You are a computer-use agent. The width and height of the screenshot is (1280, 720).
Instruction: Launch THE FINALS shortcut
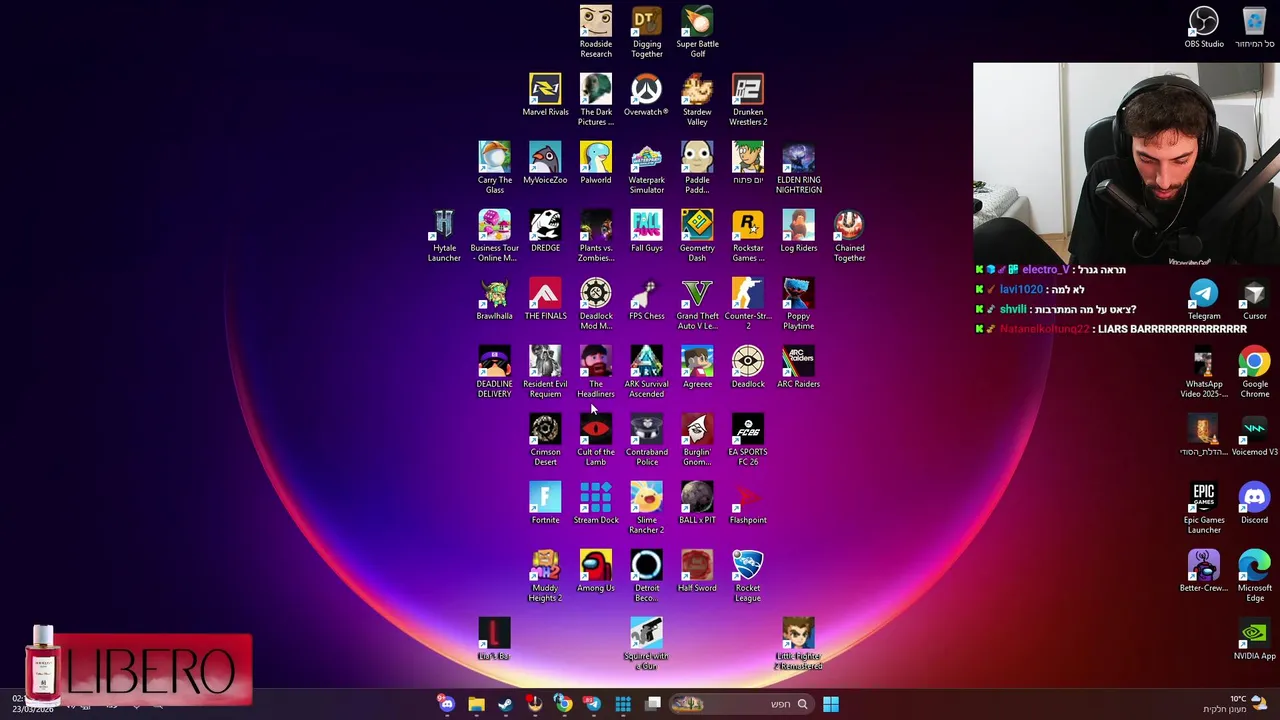tap(545, 299)
